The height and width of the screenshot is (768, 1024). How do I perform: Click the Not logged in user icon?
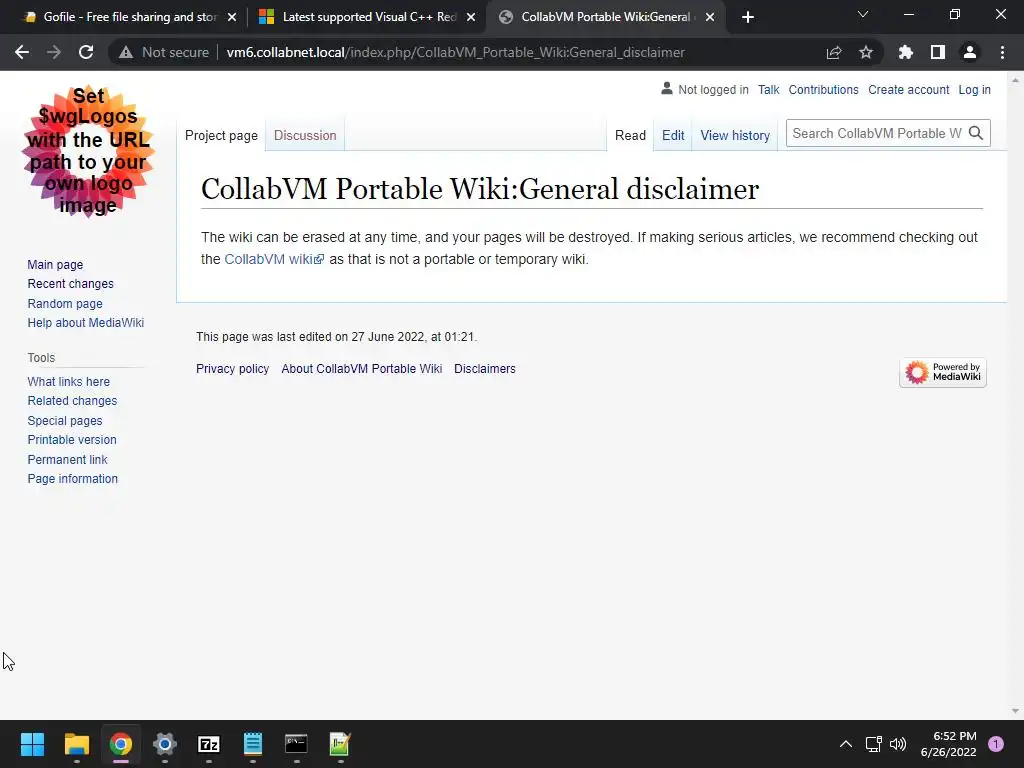coord(667,88)
